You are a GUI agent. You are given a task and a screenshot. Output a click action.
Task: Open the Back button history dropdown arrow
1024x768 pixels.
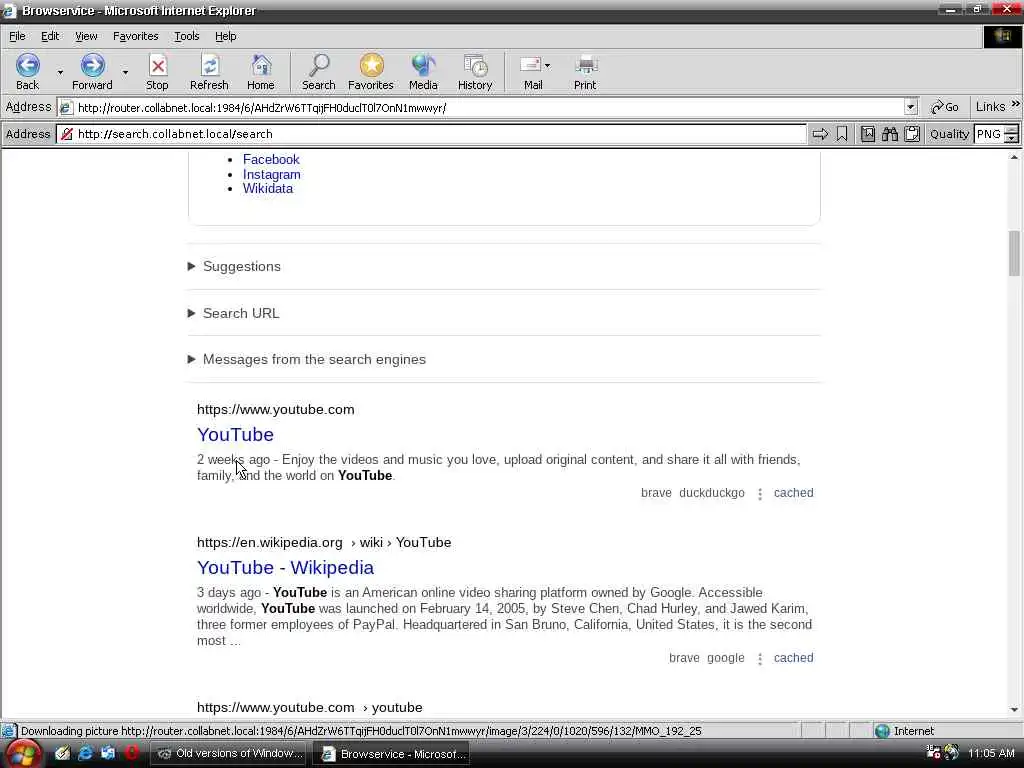[x=60, y=72]
